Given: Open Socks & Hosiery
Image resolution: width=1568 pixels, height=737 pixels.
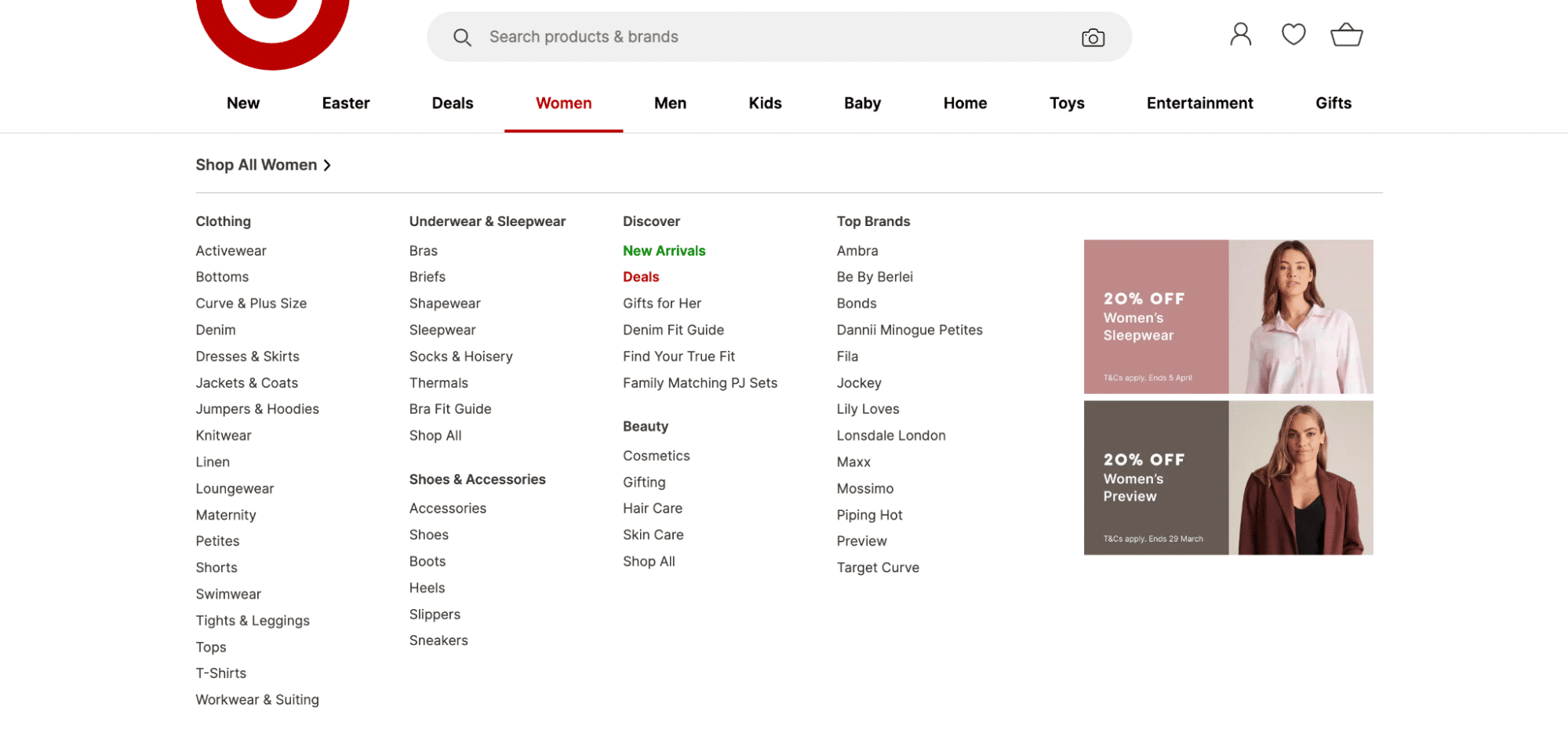Looking at the screenshot, I should click(x=460, y=356).
